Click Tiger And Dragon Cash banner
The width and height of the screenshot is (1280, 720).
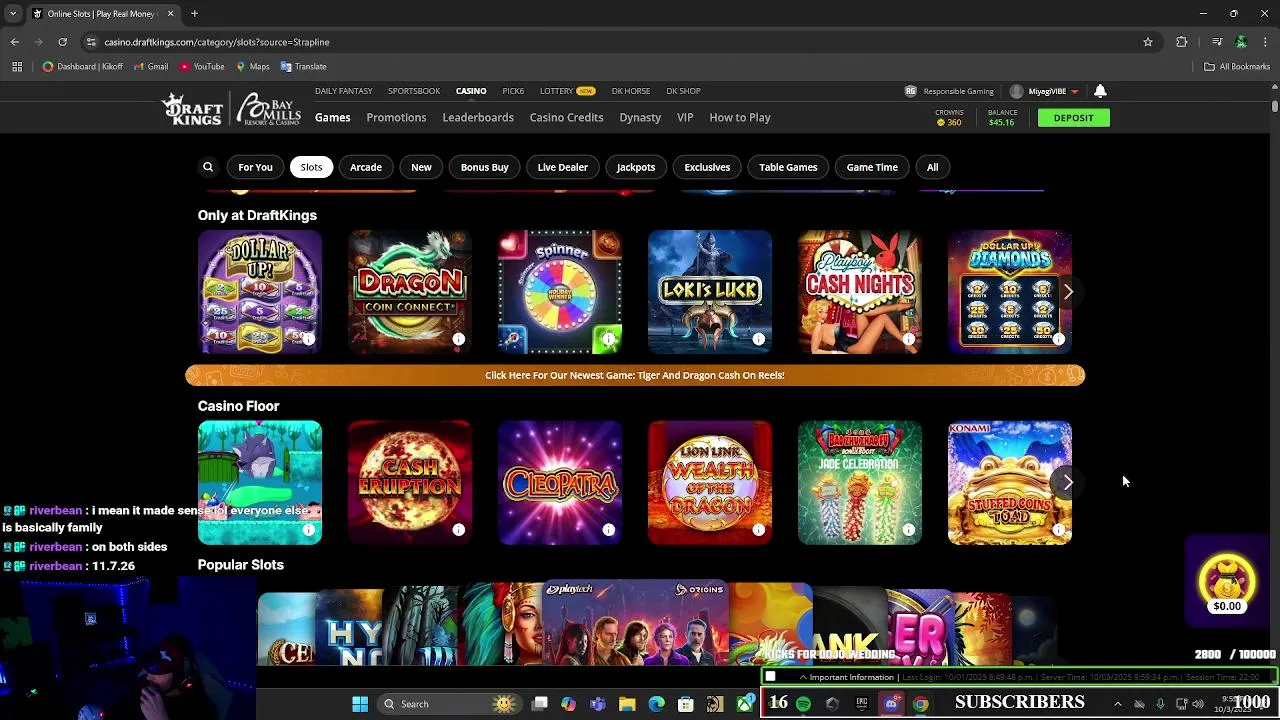(635, 375)
